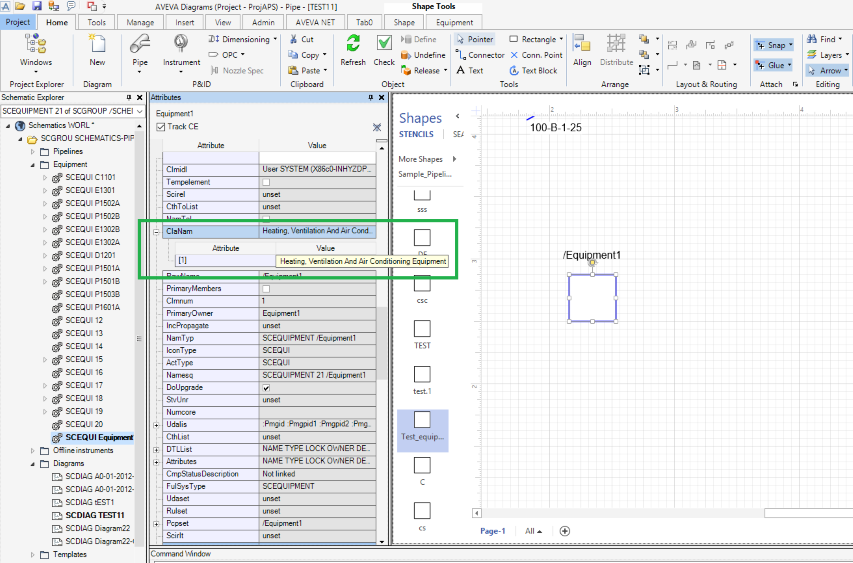Toggle the Track CE checkbox
The height and width of the screenshot is (563, 853).
160,127
